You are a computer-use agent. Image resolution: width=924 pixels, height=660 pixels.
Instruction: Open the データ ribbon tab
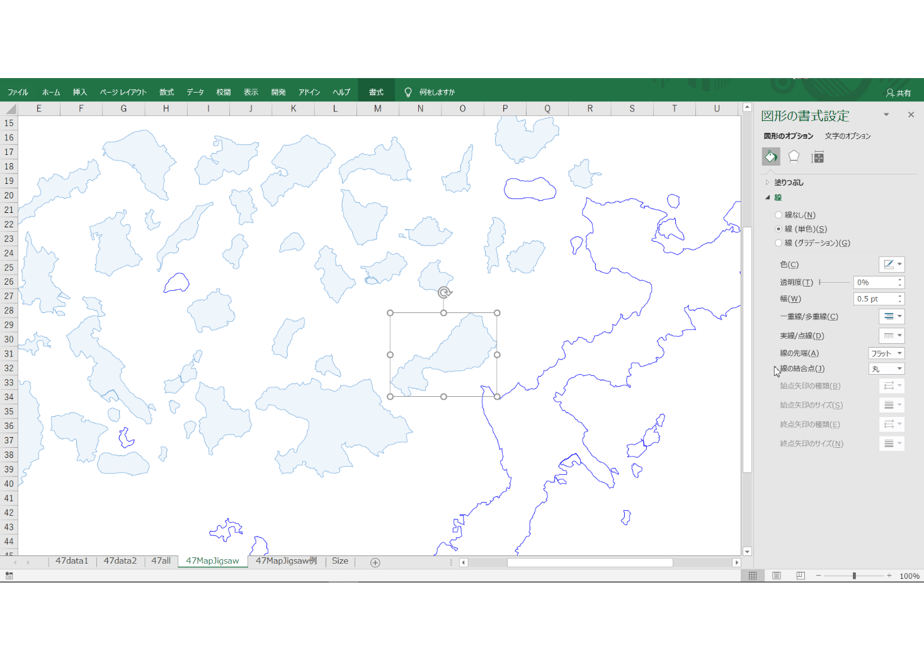[x=195, y=93]
